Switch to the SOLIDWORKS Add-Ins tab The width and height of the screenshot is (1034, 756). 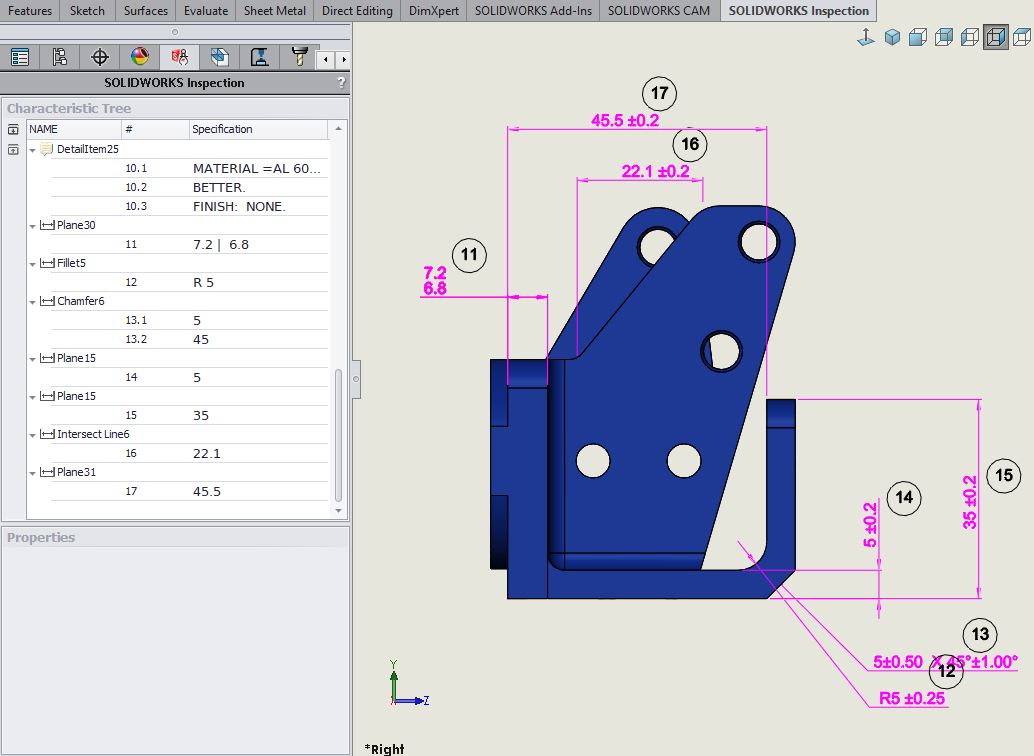[533, 11]
